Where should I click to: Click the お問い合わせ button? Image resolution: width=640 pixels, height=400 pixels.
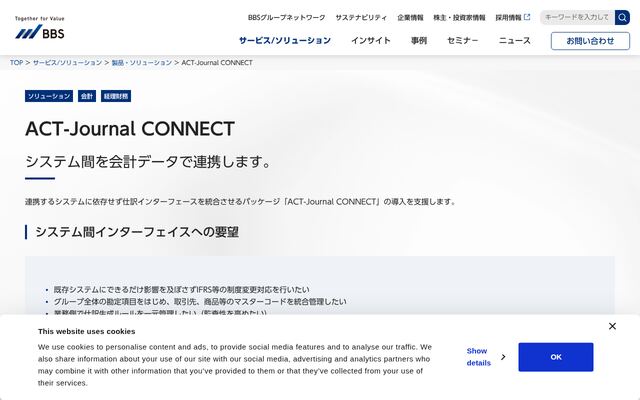(x=590, y=41)
